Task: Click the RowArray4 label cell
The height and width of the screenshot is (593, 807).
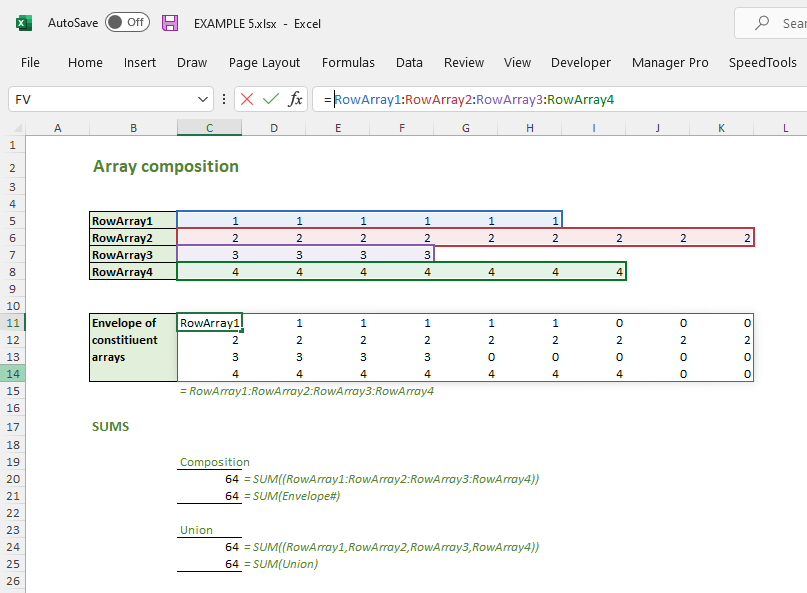Action: (x=133, y=271)
